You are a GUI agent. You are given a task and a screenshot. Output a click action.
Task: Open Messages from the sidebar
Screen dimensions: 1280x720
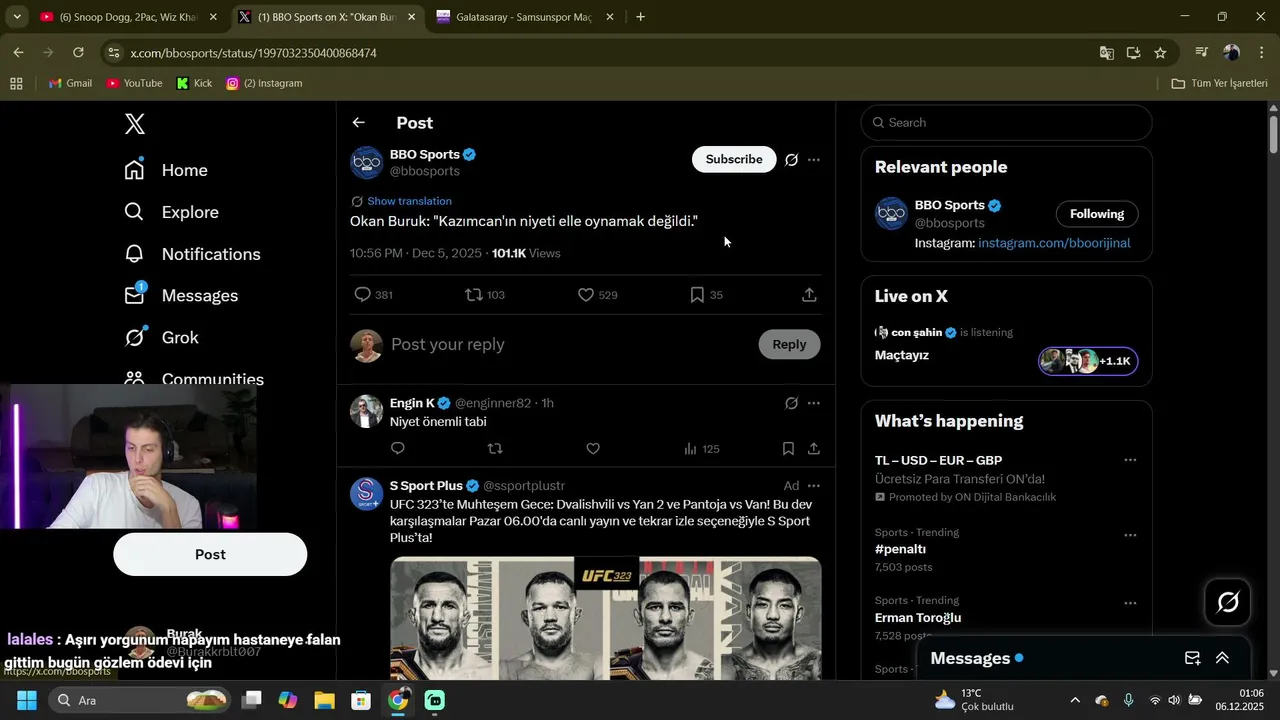(181, 296)
